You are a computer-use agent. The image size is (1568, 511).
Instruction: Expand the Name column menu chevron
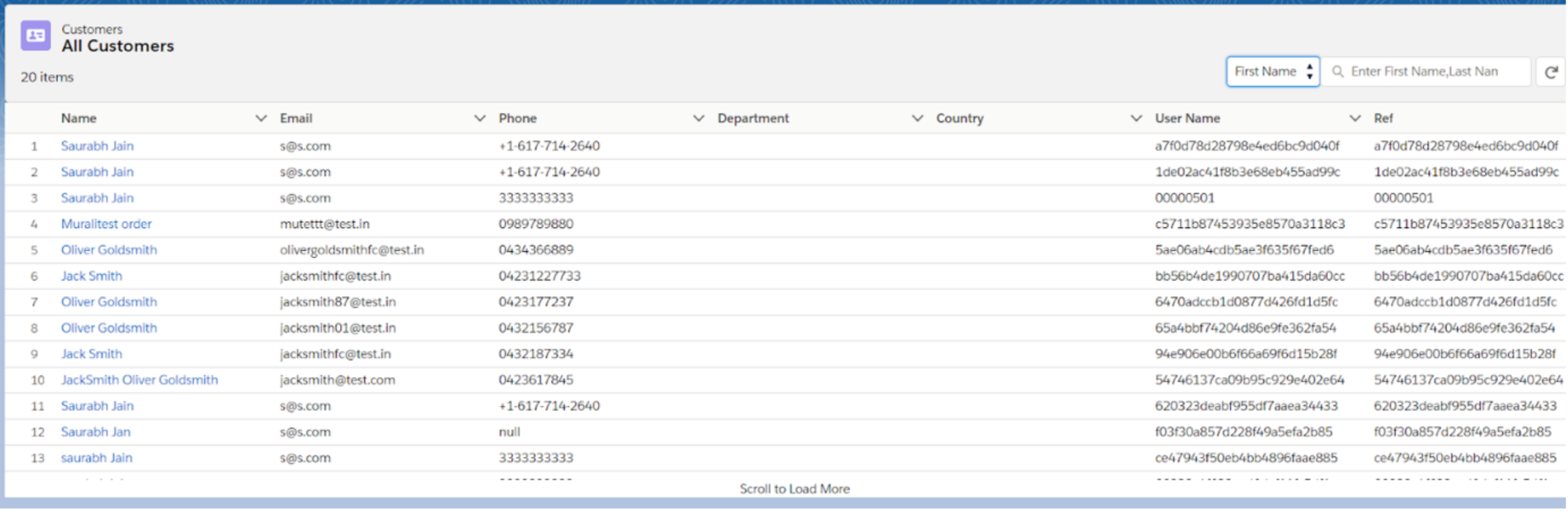pos(261,118)
